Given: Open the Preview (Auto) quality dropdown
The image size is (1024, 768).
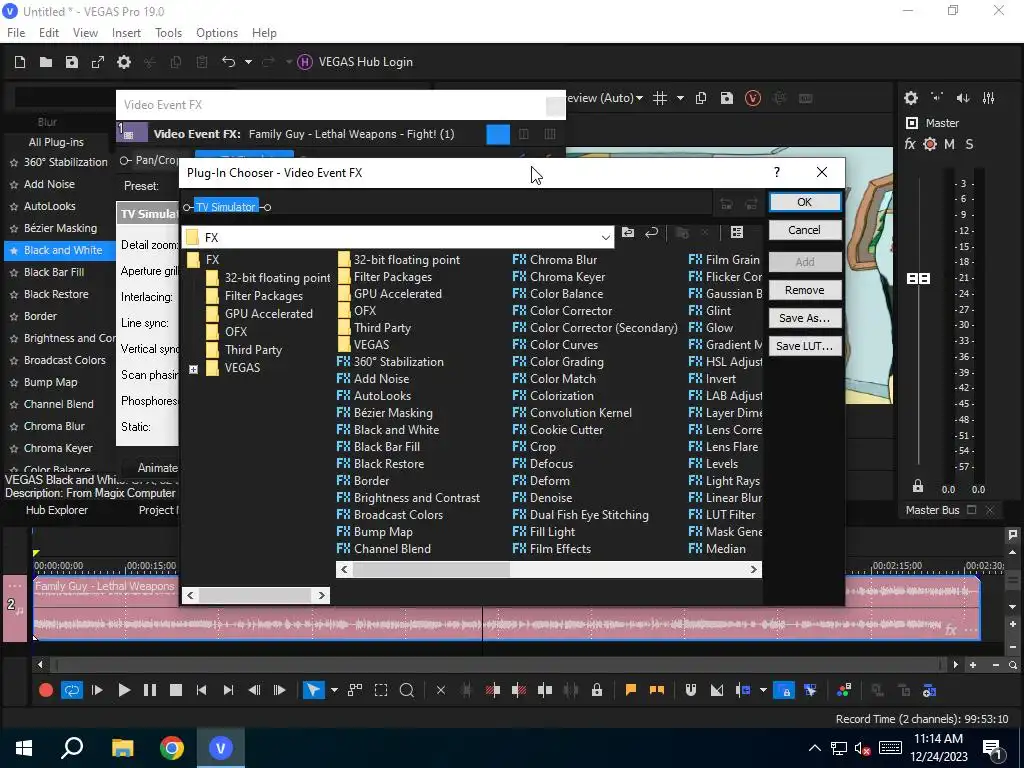Looking at the screenshot, I should (639, 98).
